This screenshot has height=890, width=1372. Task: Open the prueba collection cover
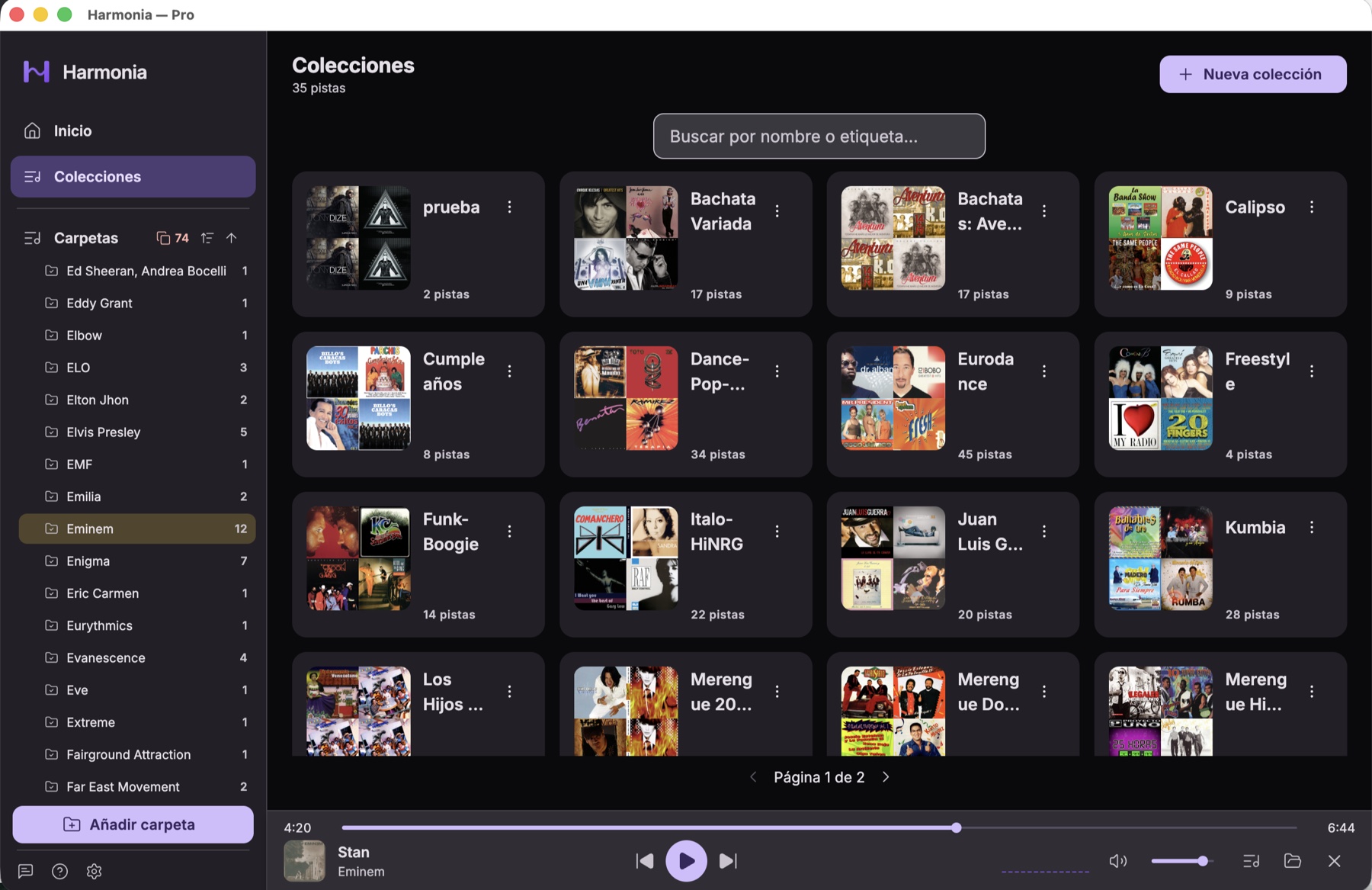coord(358,238)
